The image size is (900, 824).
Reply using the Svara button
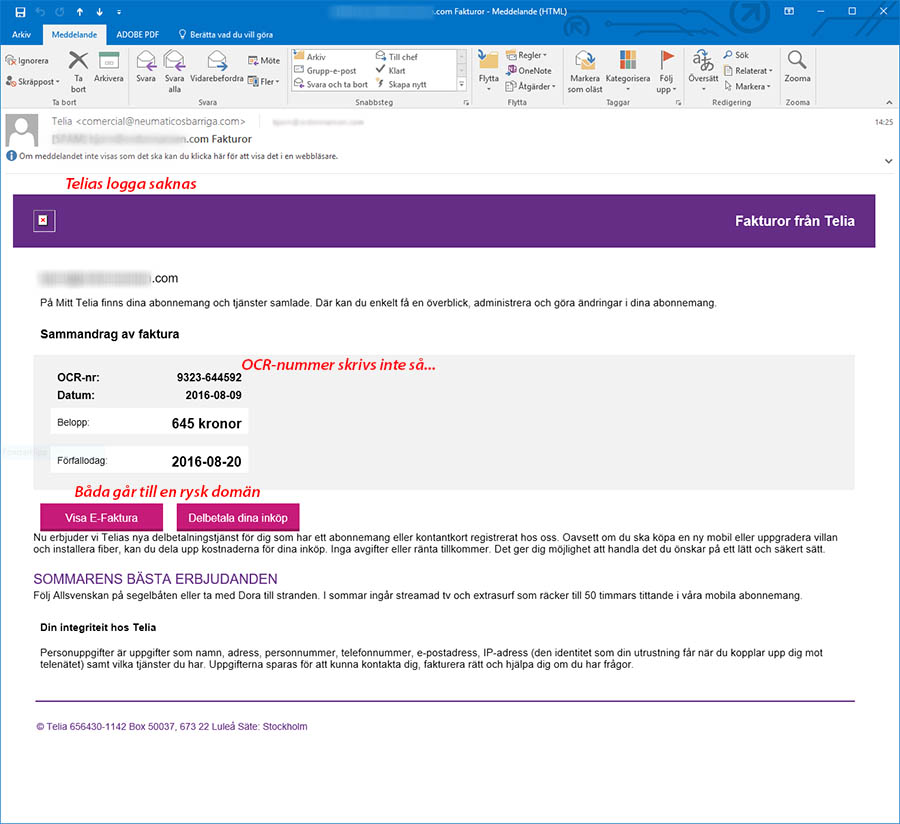click(x=146, y=67)
